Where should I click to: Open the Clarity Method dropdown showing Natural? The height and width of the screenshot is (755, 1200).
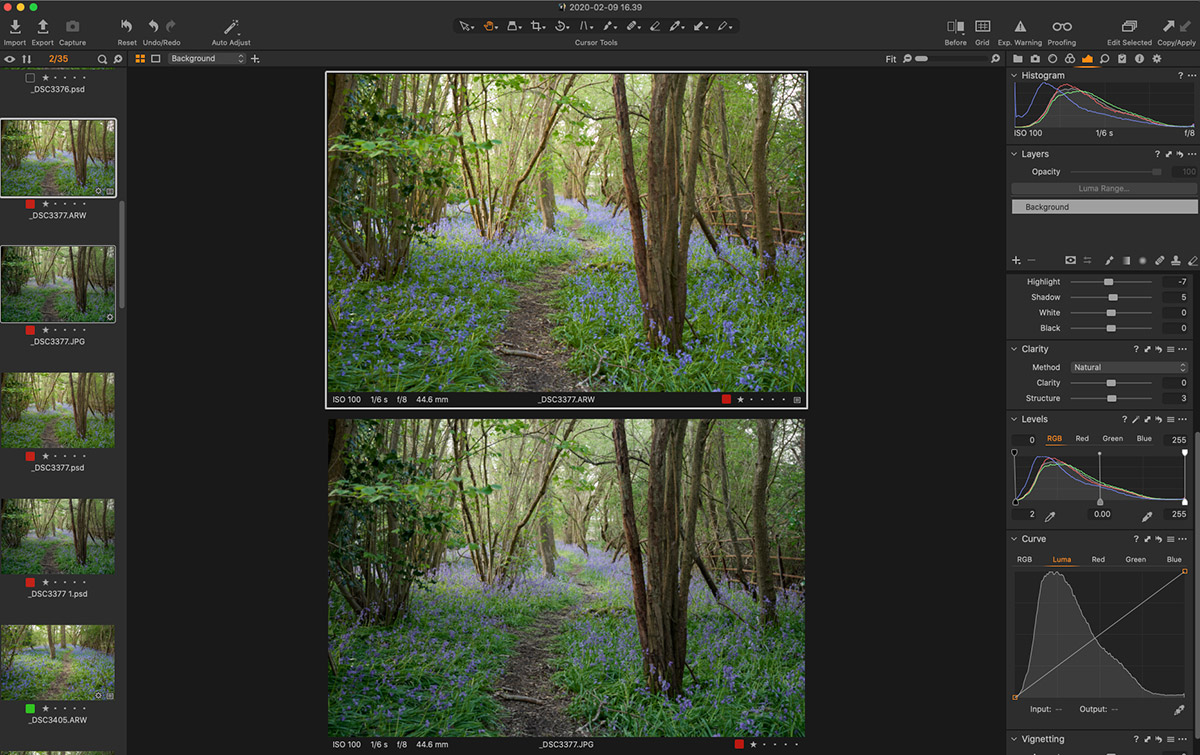1128,367
